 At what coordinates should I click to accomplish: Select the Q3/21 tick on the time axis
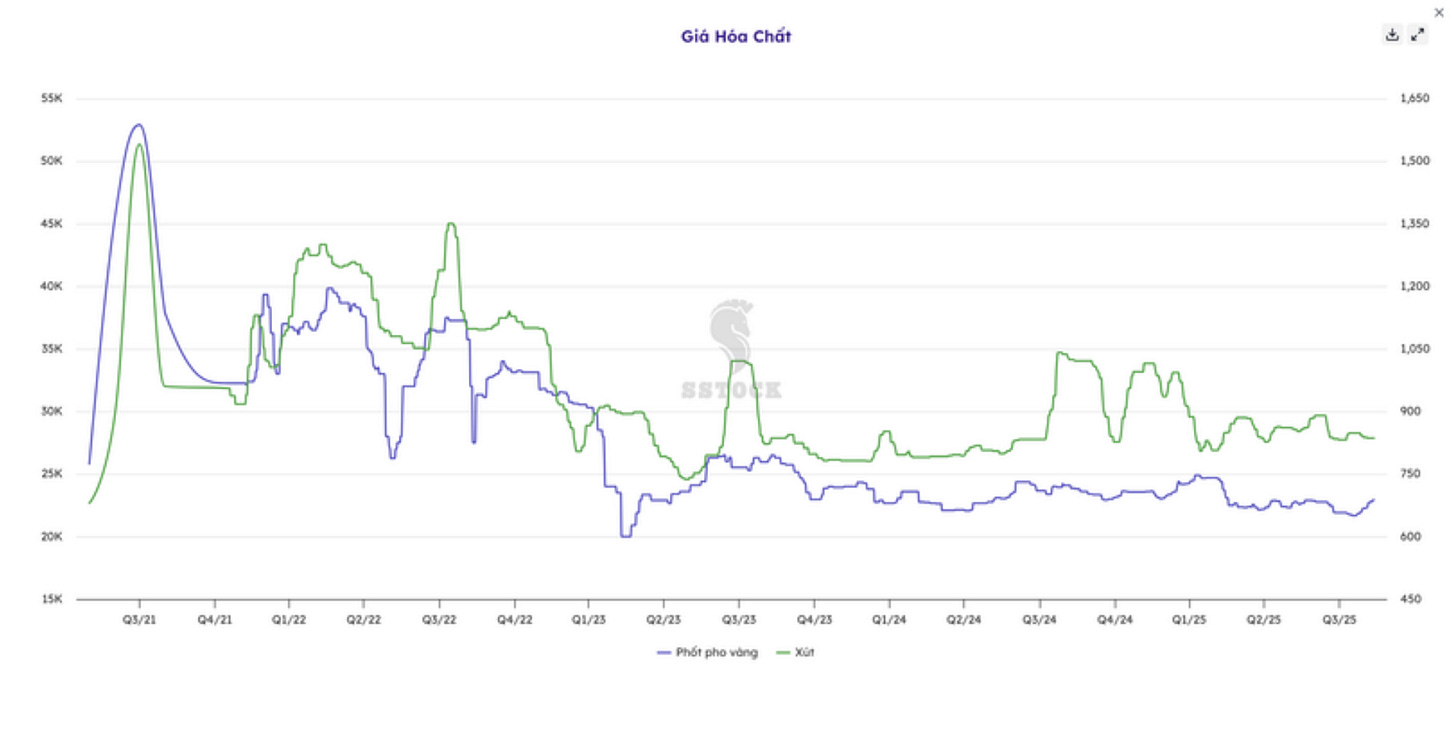(x=139, y=620)
